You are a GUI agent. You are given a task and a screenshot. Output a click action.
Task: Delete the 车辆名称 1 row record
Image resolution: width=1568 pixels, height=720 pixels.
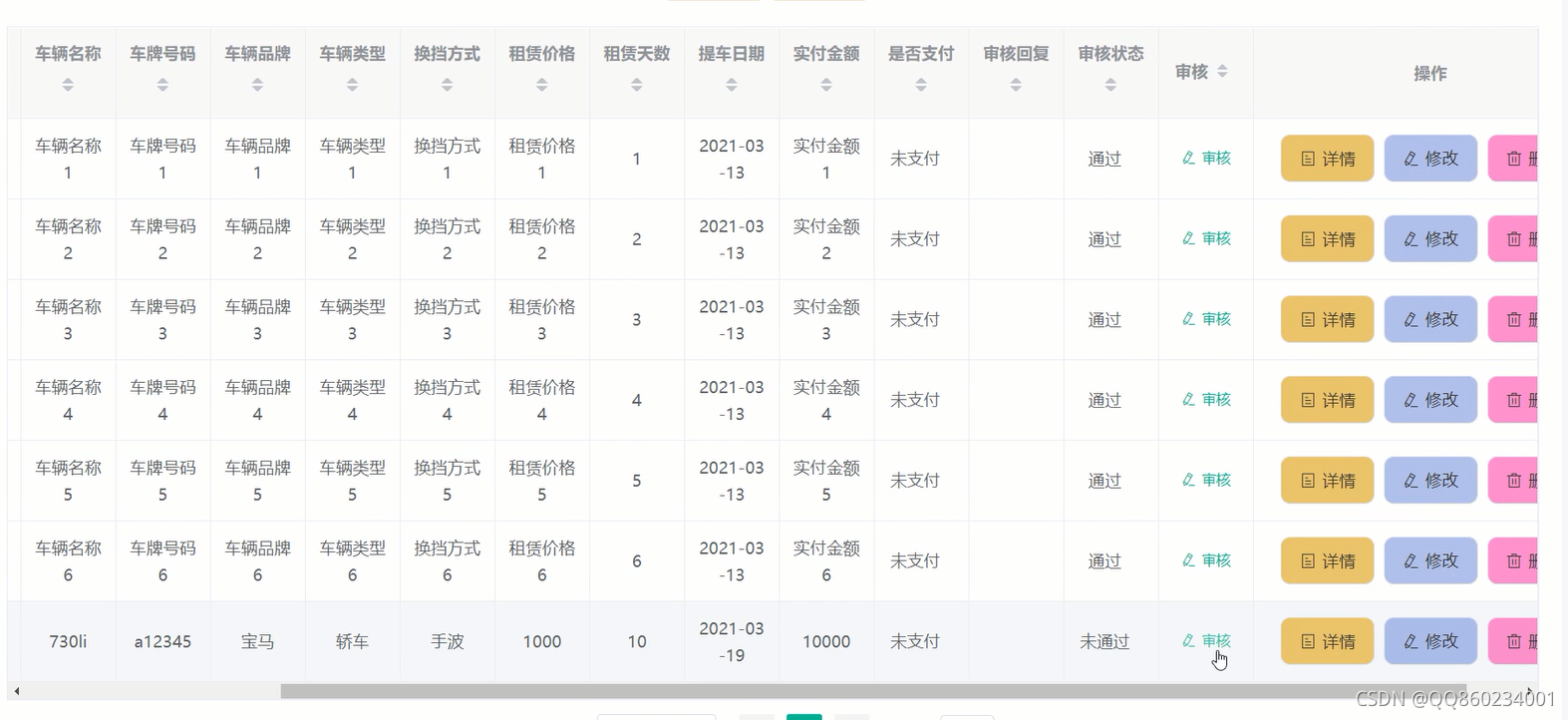tap(1513, 159)
